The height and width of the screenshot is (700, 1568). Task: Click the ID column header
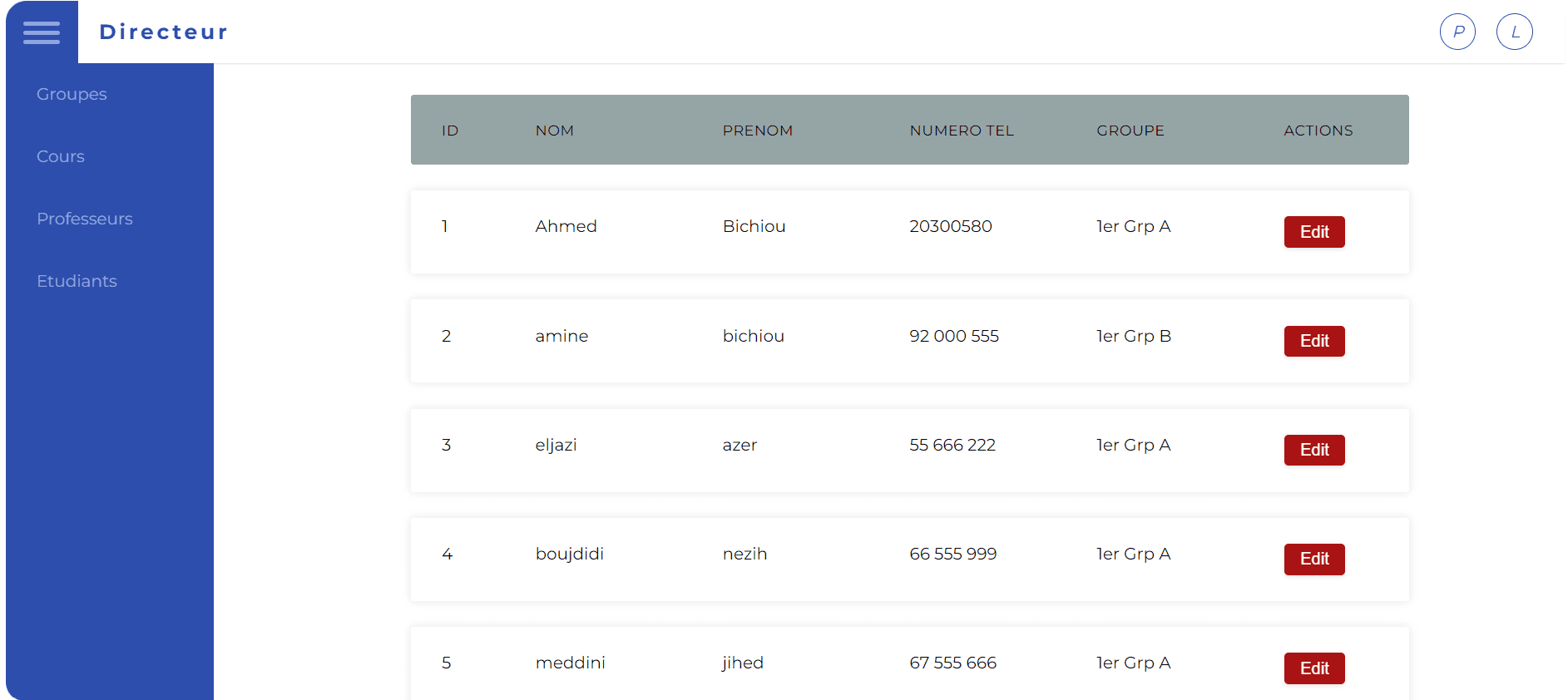[x=450, y=131]
